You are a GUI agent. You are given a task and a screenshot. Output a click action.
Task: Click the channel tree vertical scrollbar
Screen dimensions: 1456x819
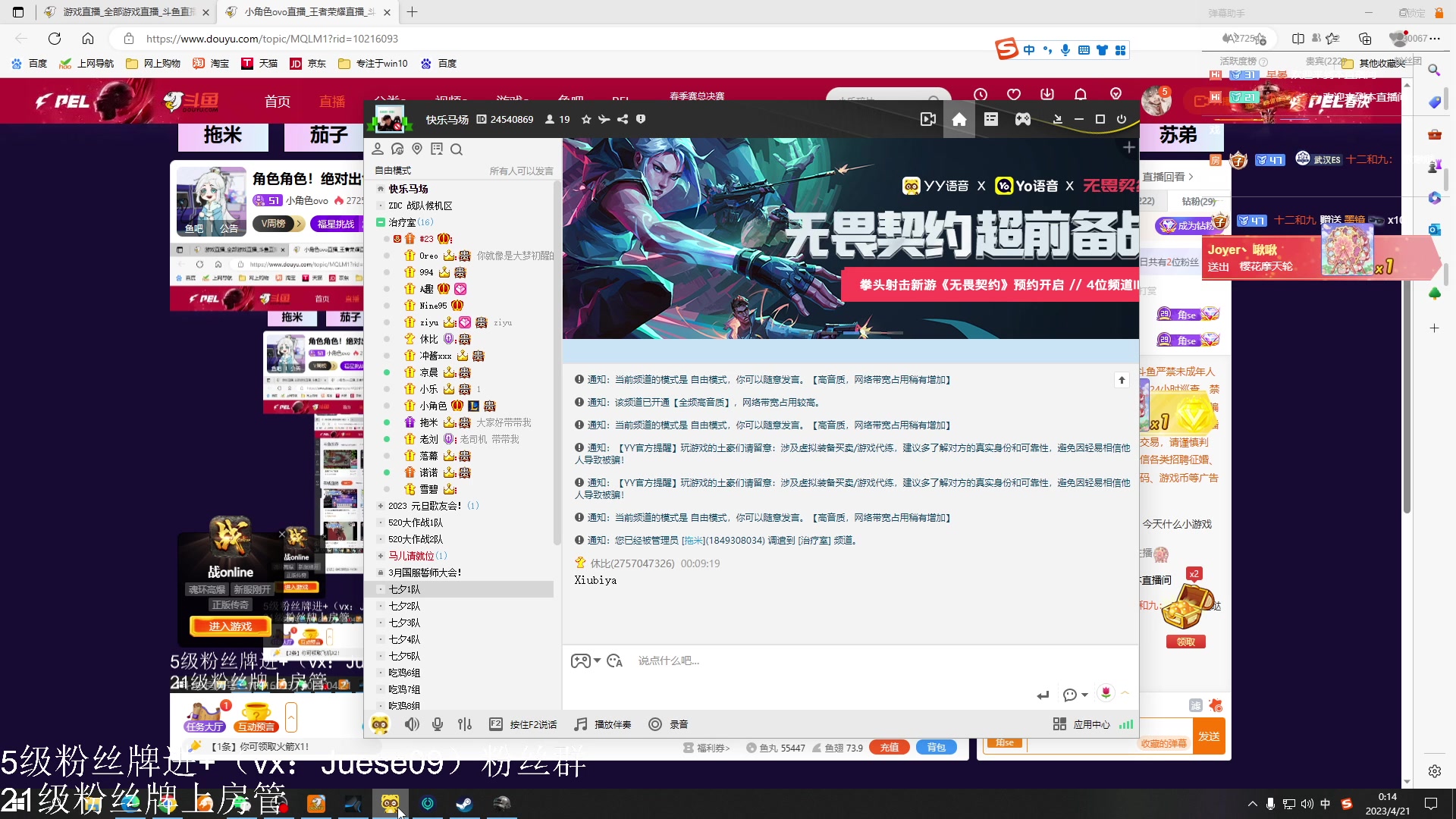click(557, 364)
